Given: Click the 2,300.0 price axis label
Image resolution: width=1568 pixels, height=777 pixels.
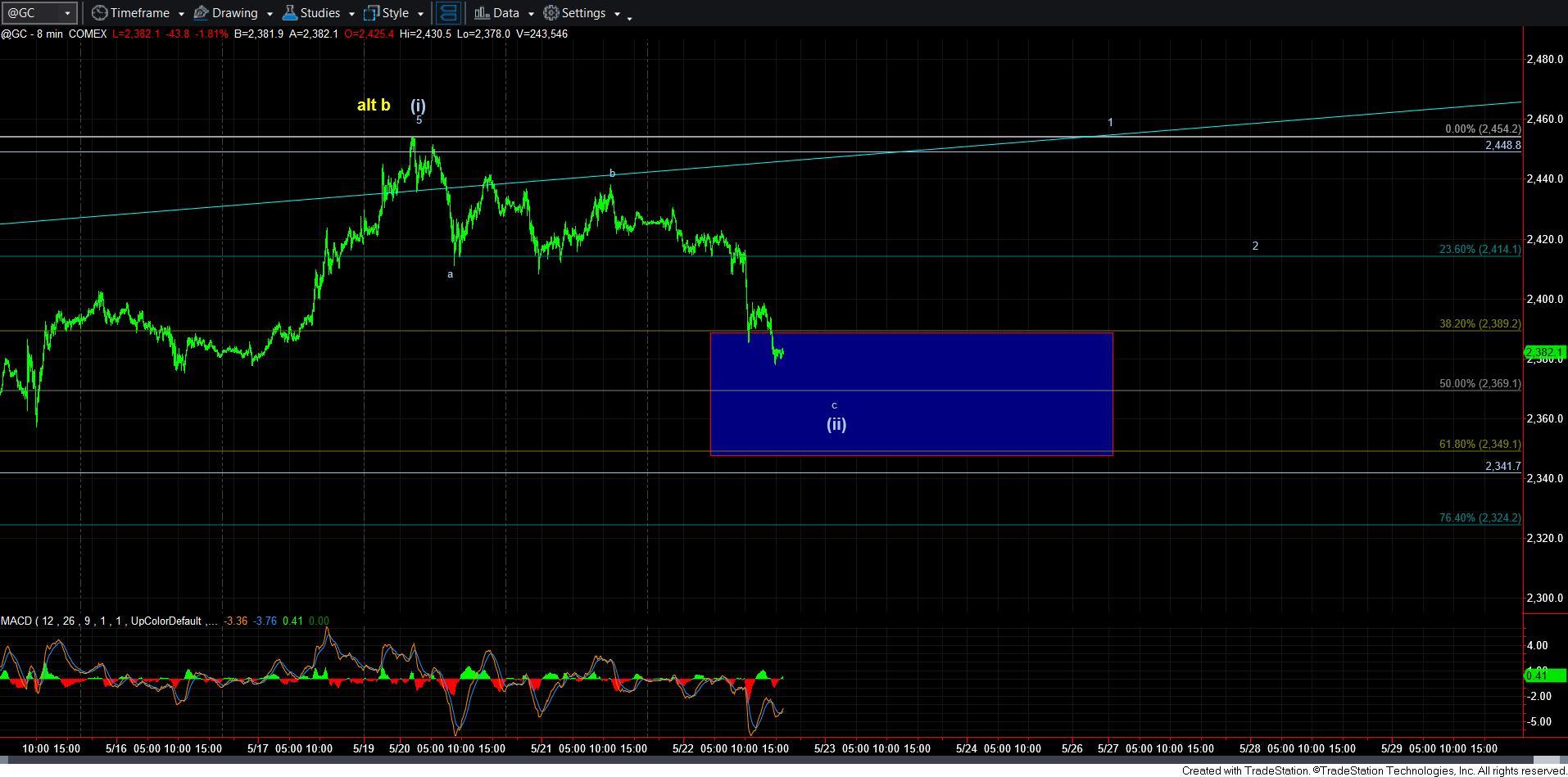Looking at the screenshot, I should (1545, 598).
